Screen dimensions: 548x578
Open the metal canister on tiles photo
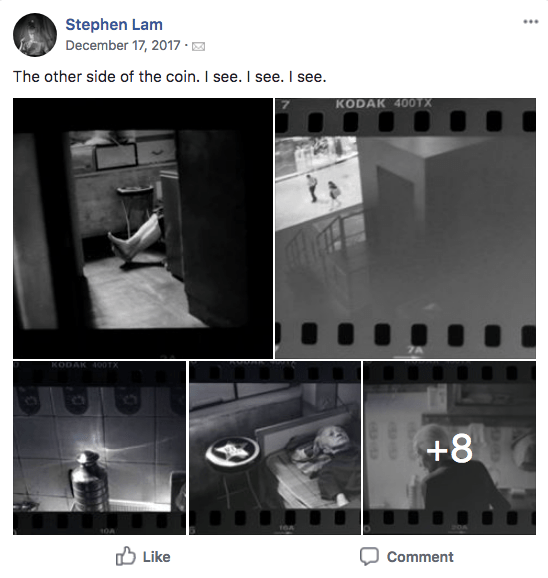100,448
